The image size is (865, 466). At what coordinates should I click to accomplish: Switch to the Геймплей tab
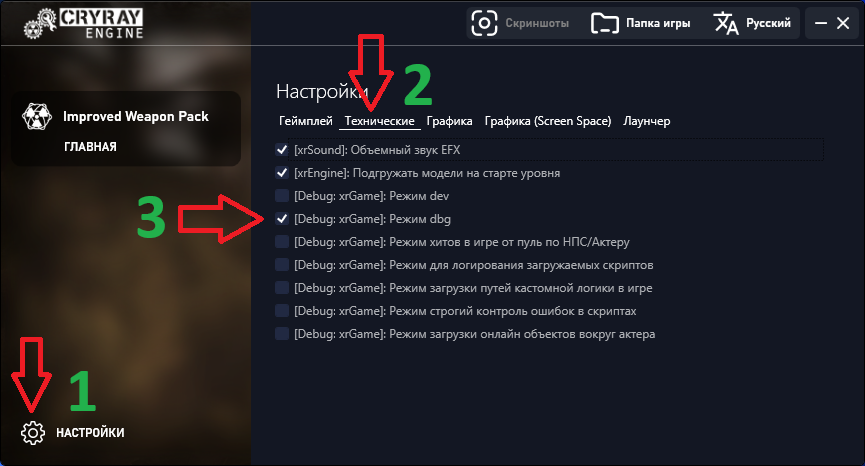pos(306,121)
